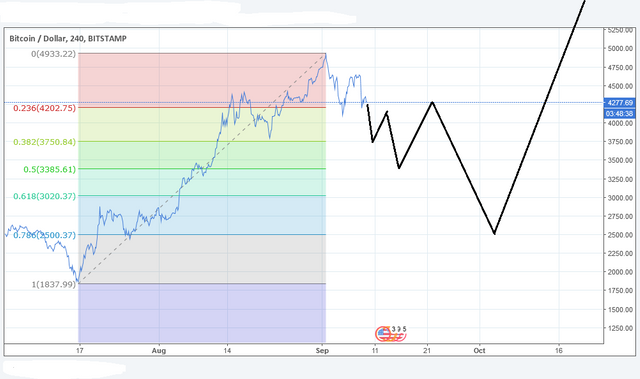Click the 1500.00 price axis label

pyautogui.click(x=620, y=310)
